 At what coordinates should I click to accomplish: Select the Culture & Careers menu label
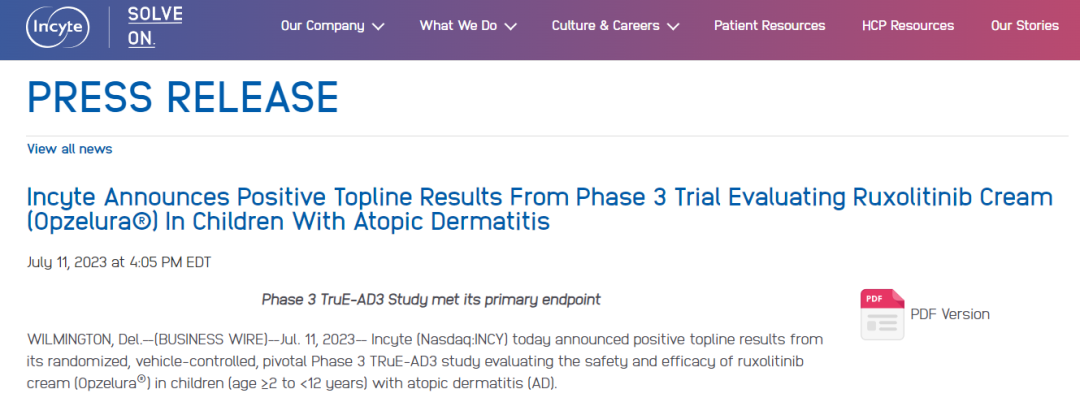point(605,26)
